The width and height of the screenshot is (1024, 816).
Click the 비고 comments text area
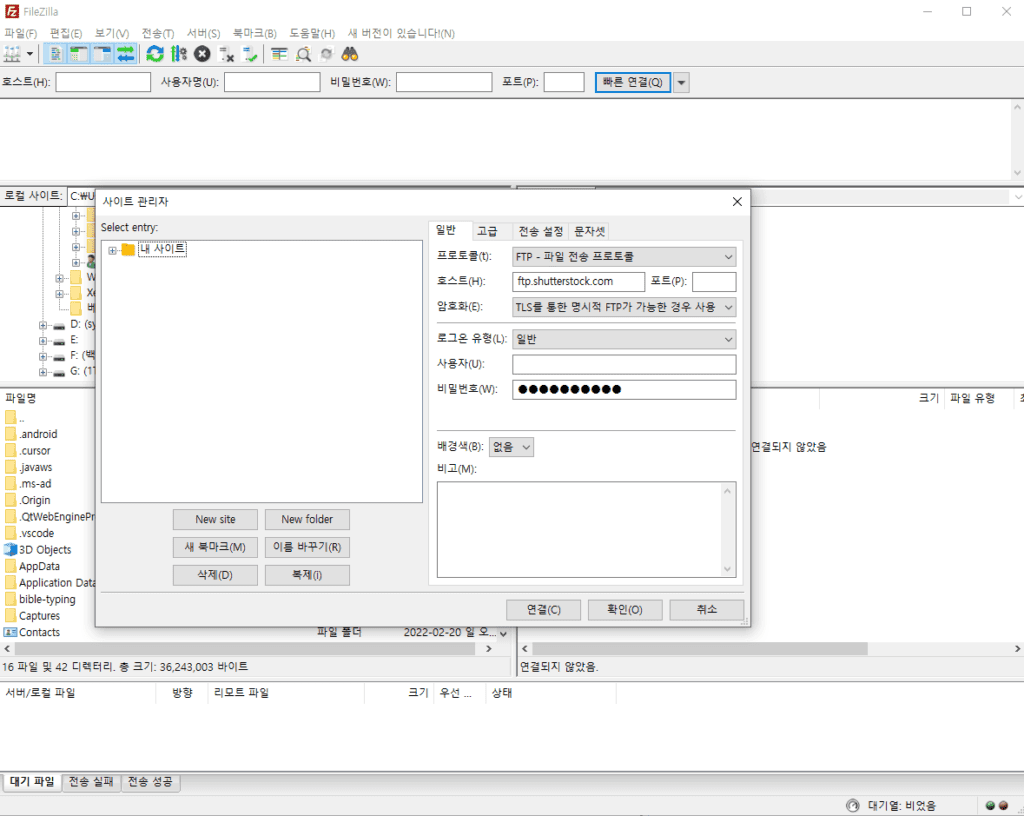pyautogui.click(x=586, y=529)
